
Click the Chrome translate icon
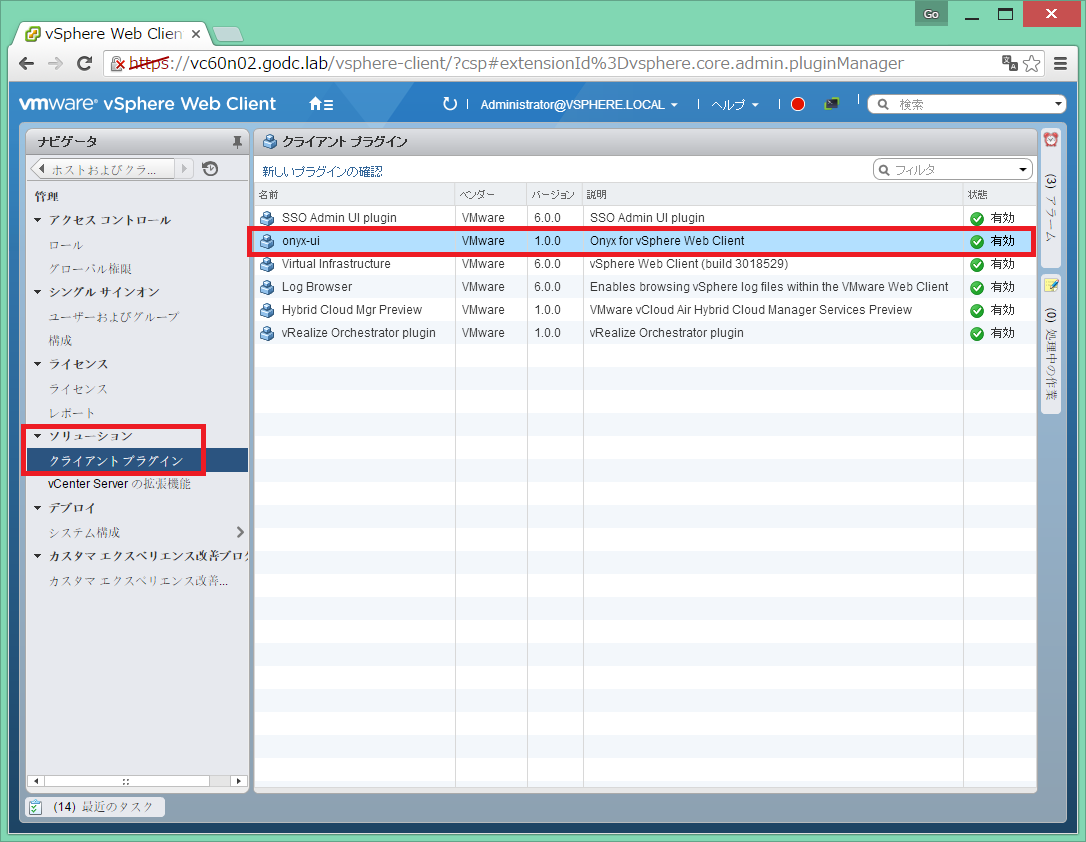pos(1009,63)
